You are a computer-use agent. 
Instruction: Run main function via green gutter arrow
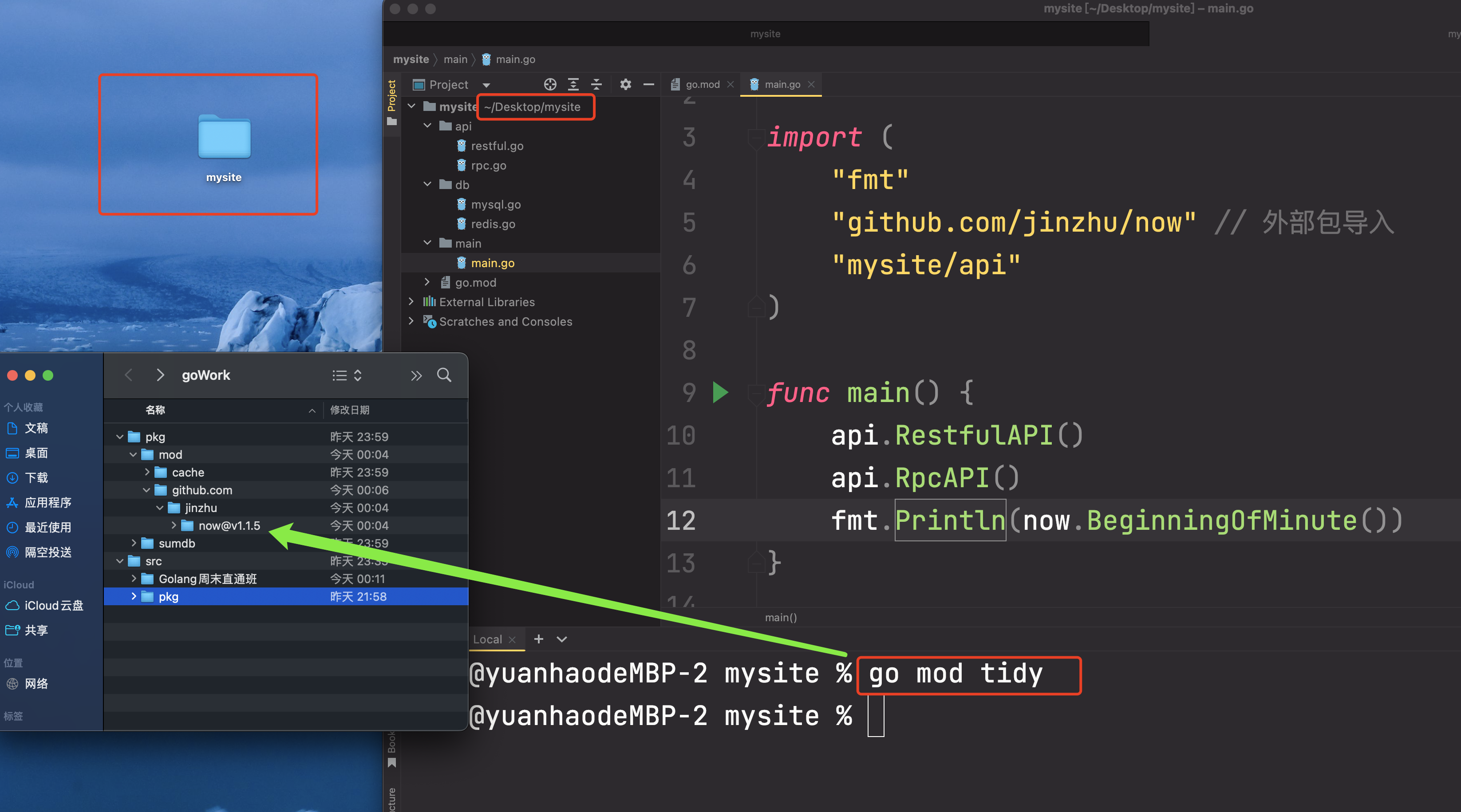tap(720, 392)
